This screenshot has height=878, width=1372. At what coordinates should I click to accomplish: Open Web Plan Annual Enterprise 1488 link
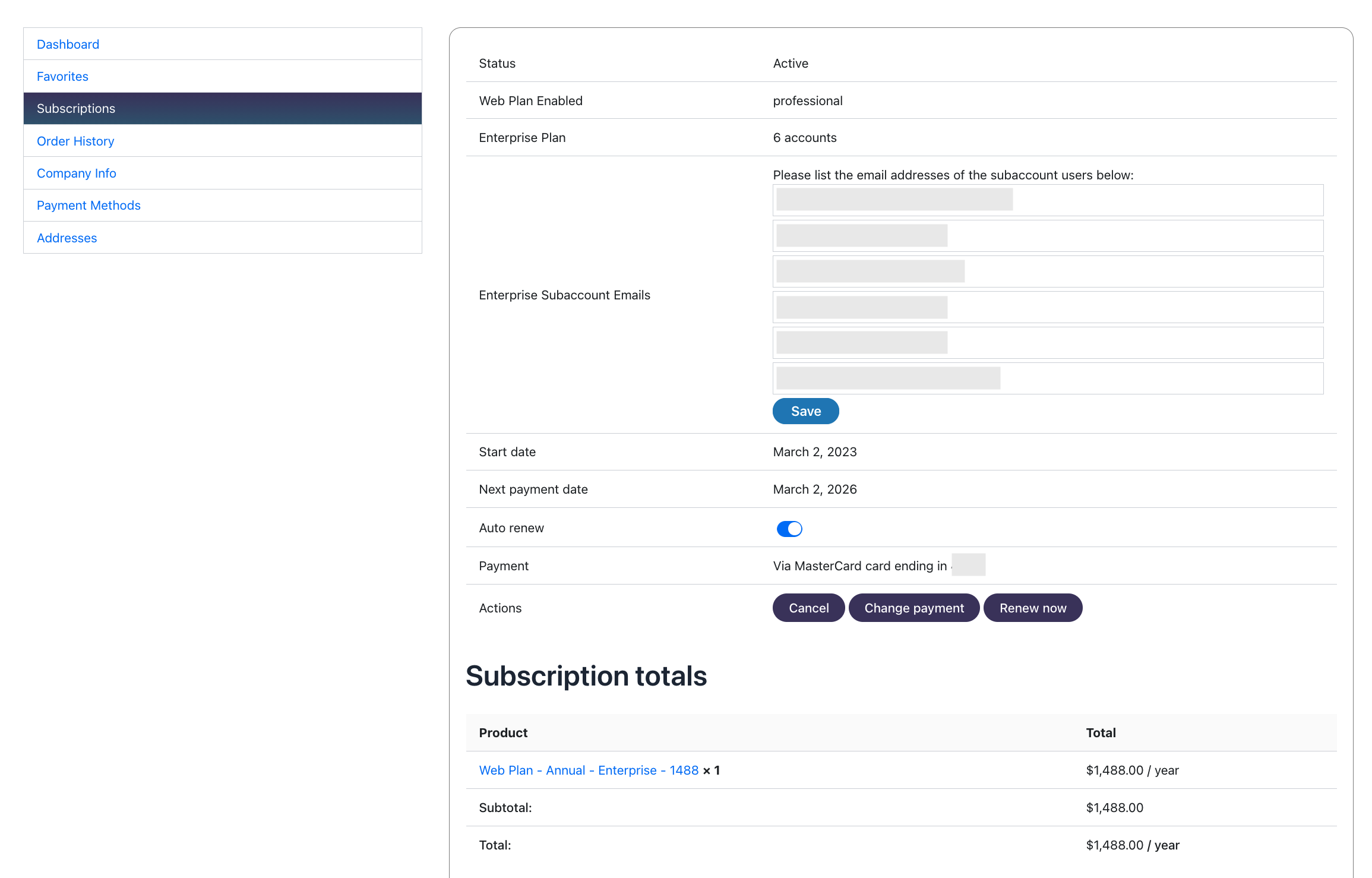click(x=588, y=770)
